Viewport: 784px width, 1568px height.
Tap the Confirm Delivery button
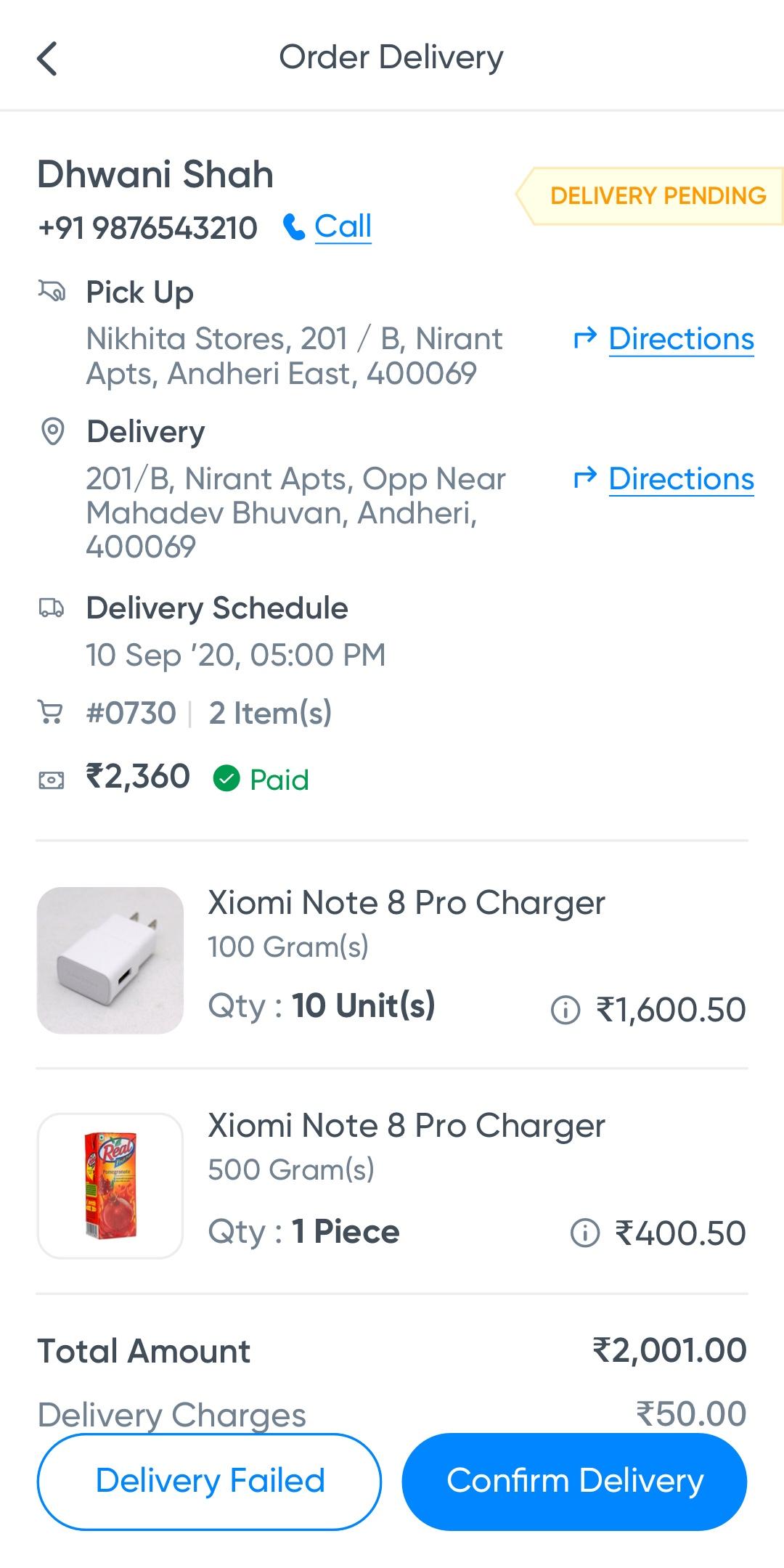click(x=574, y=1481)
